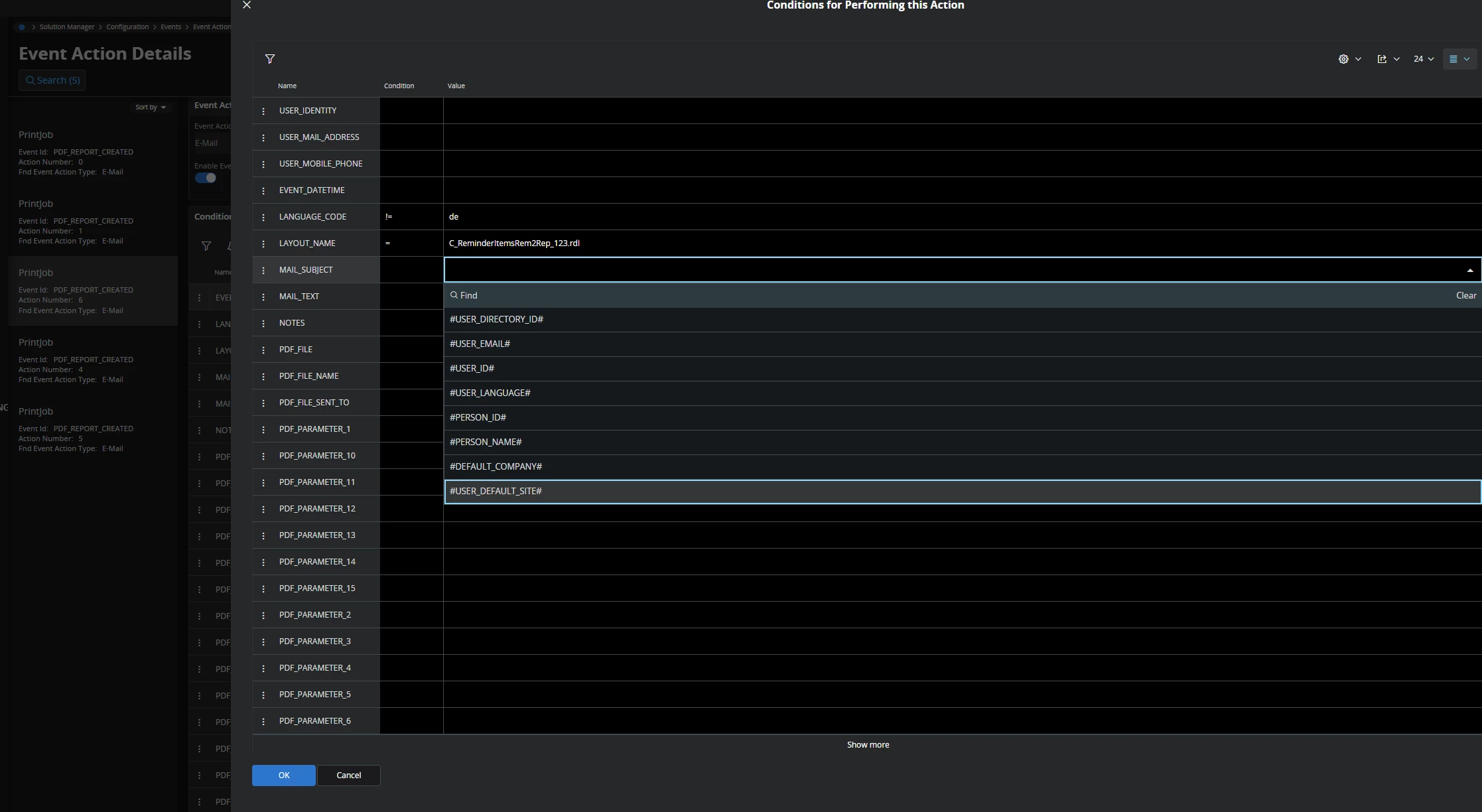Click the filter funnel icon in the dialog
Image resolution: width=1482 pixels, height=812 pixels.
coord(270,59)
